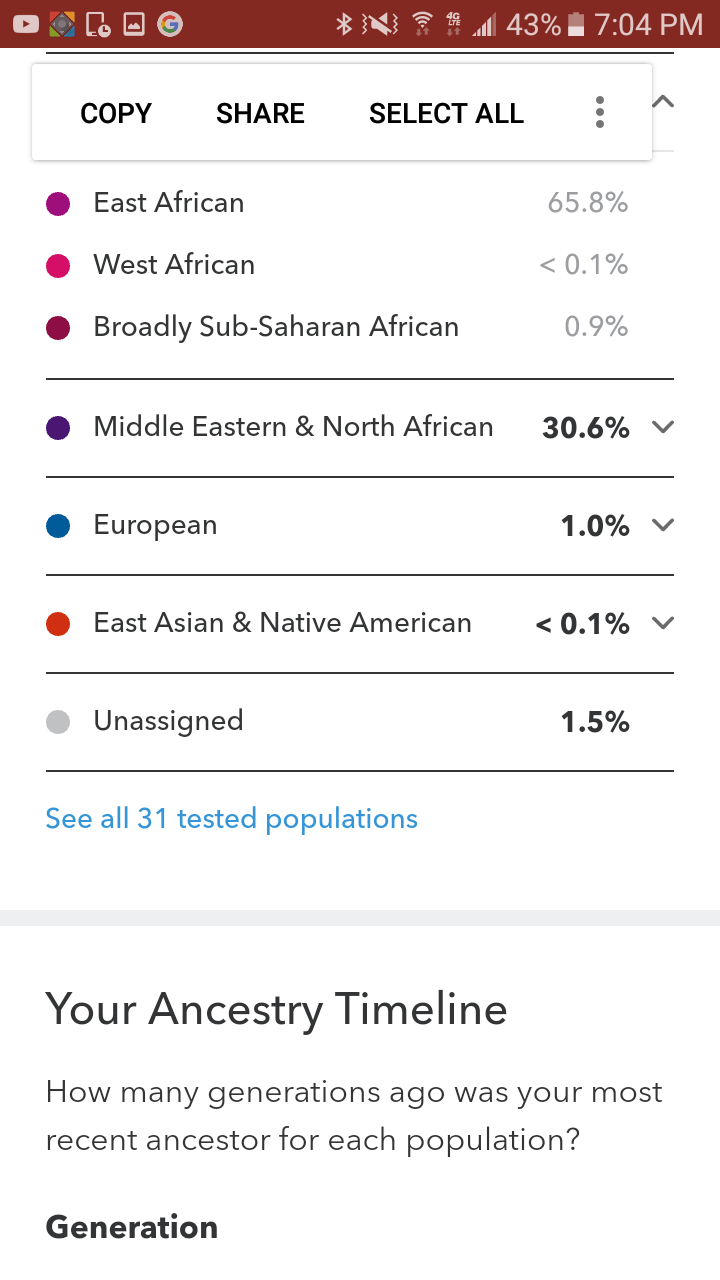Tap the image notification icon in status bar
Viewport: 720px width, 1280px height.
pyautogui.click(x=135, y=24)
